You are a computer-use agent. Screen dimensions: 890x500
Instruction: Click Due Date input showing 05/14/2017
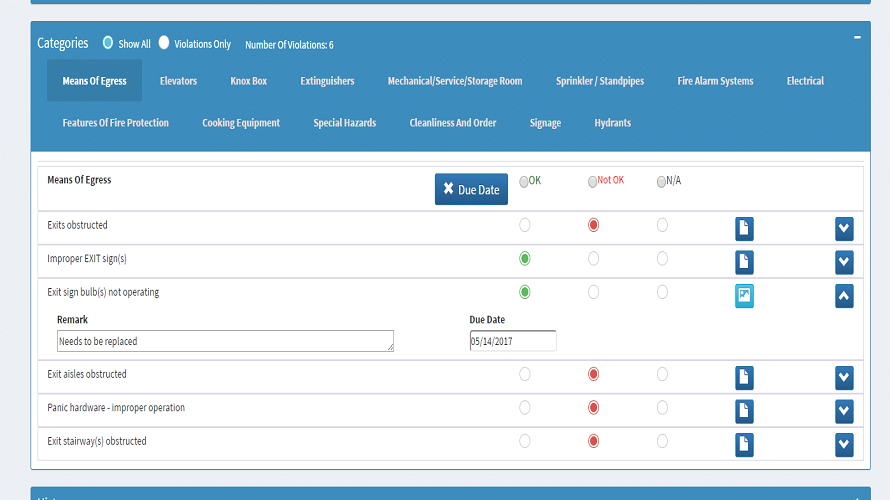(512, 341)
